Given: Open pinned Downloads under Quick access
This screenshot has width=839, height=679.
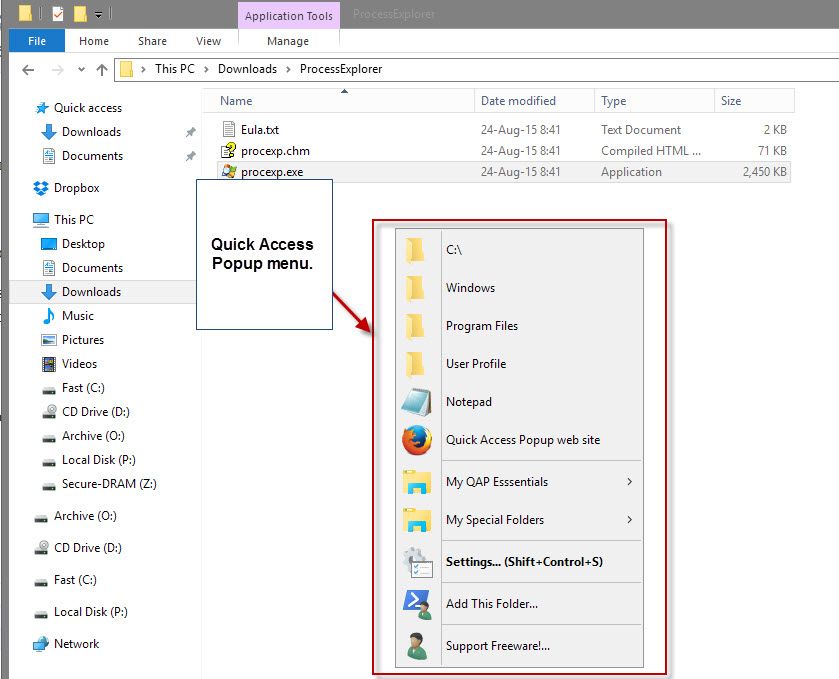Looking at the screenshot, I should [x=91, y=132].
